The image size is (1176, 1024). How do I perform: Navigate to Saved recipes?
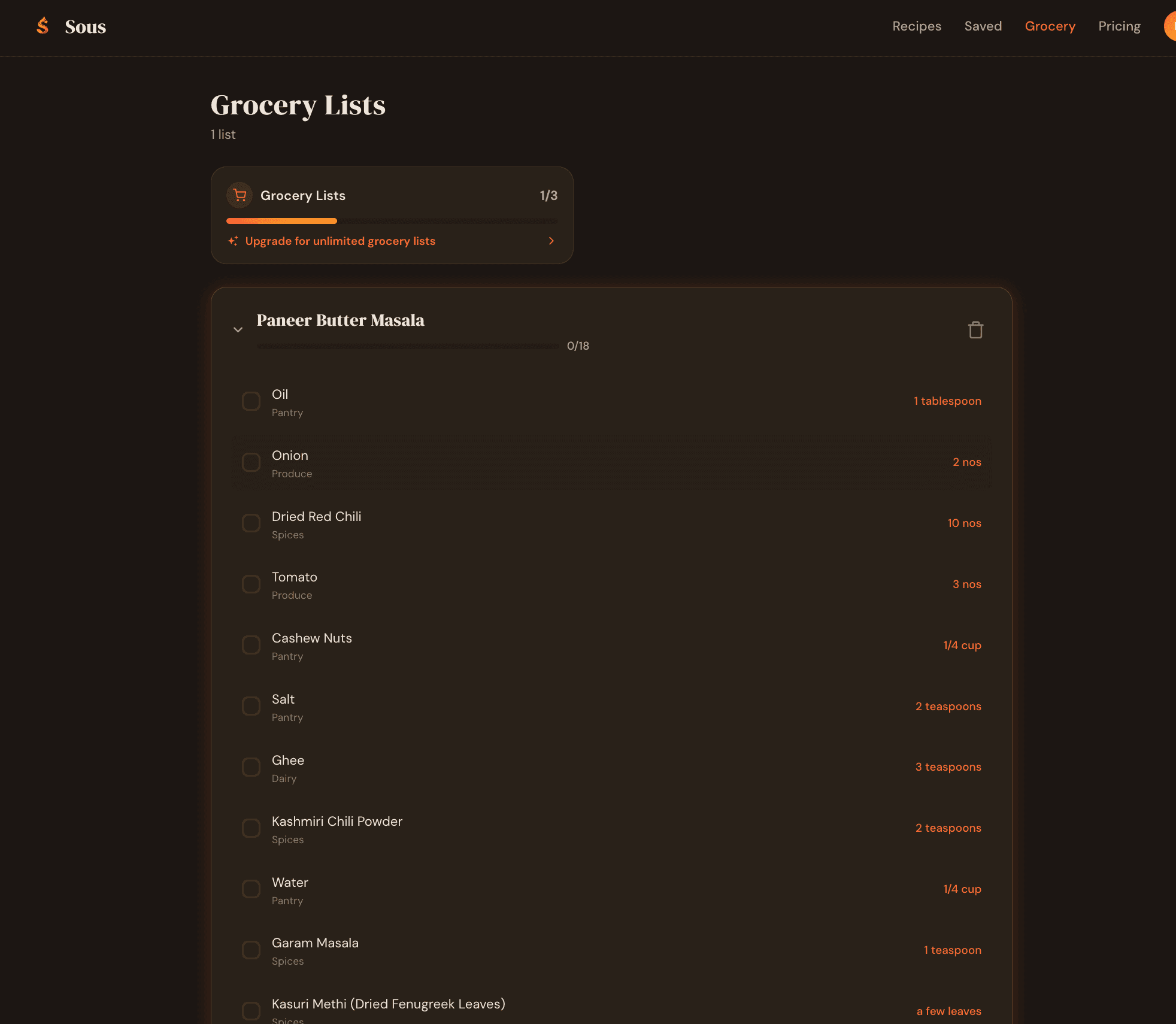(x=983, y=26)
